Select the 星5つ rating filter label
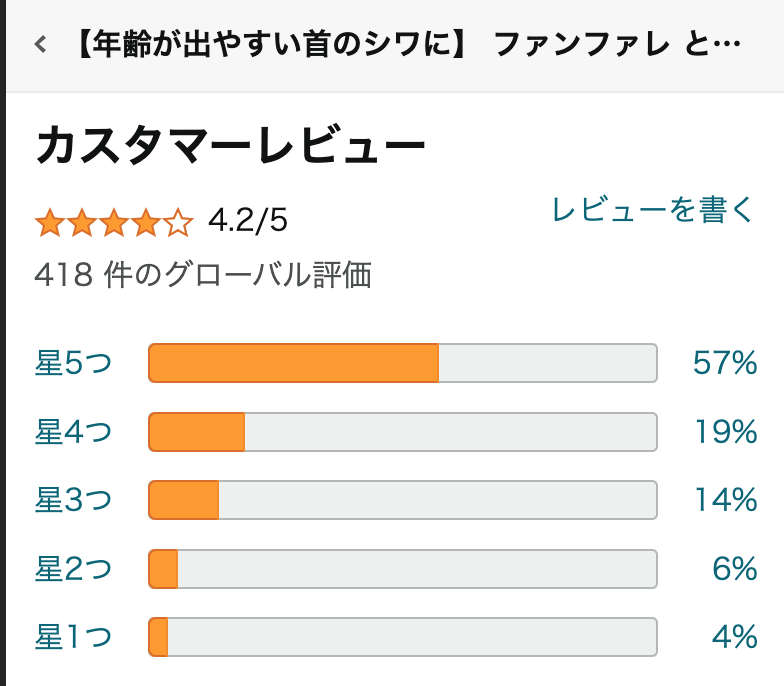The image size is (784, 686). [73, 363]
